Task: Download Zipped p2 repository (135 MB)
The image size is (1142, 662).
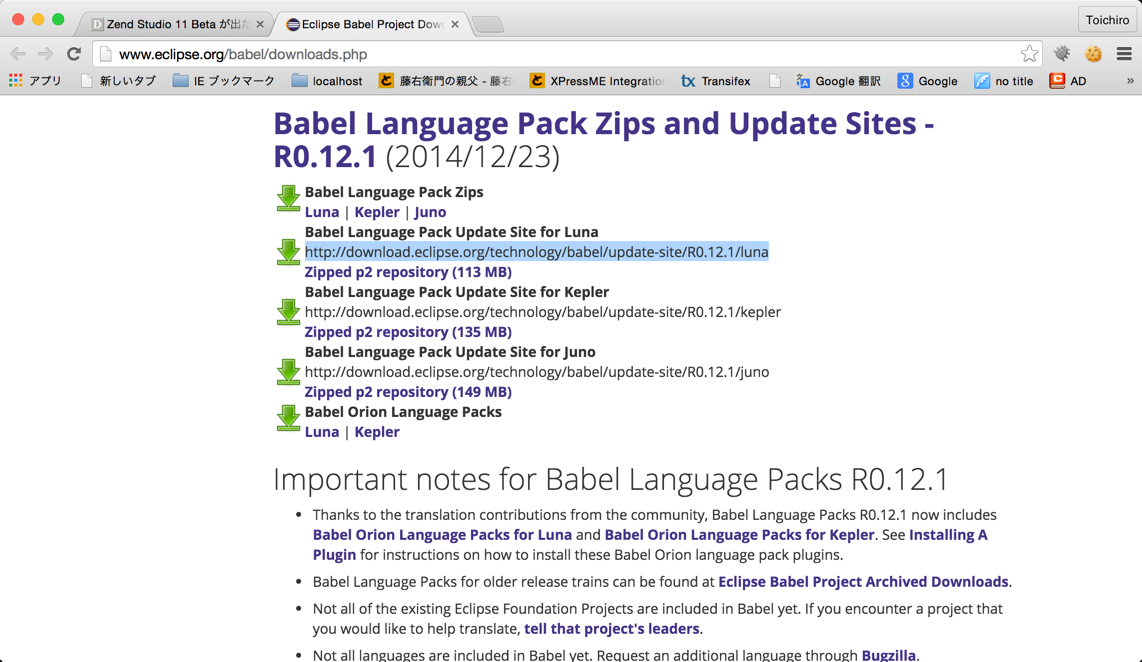Action: tap(408, 331)
